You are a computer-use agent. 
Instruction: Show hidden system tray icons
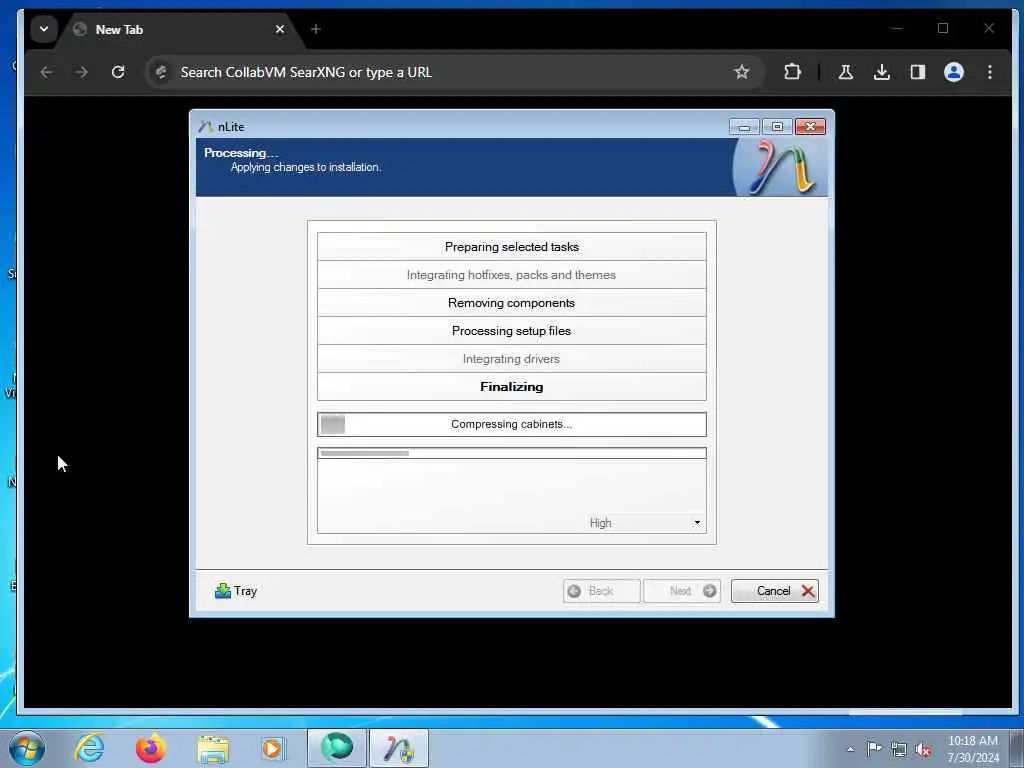[x=850, y=749]
